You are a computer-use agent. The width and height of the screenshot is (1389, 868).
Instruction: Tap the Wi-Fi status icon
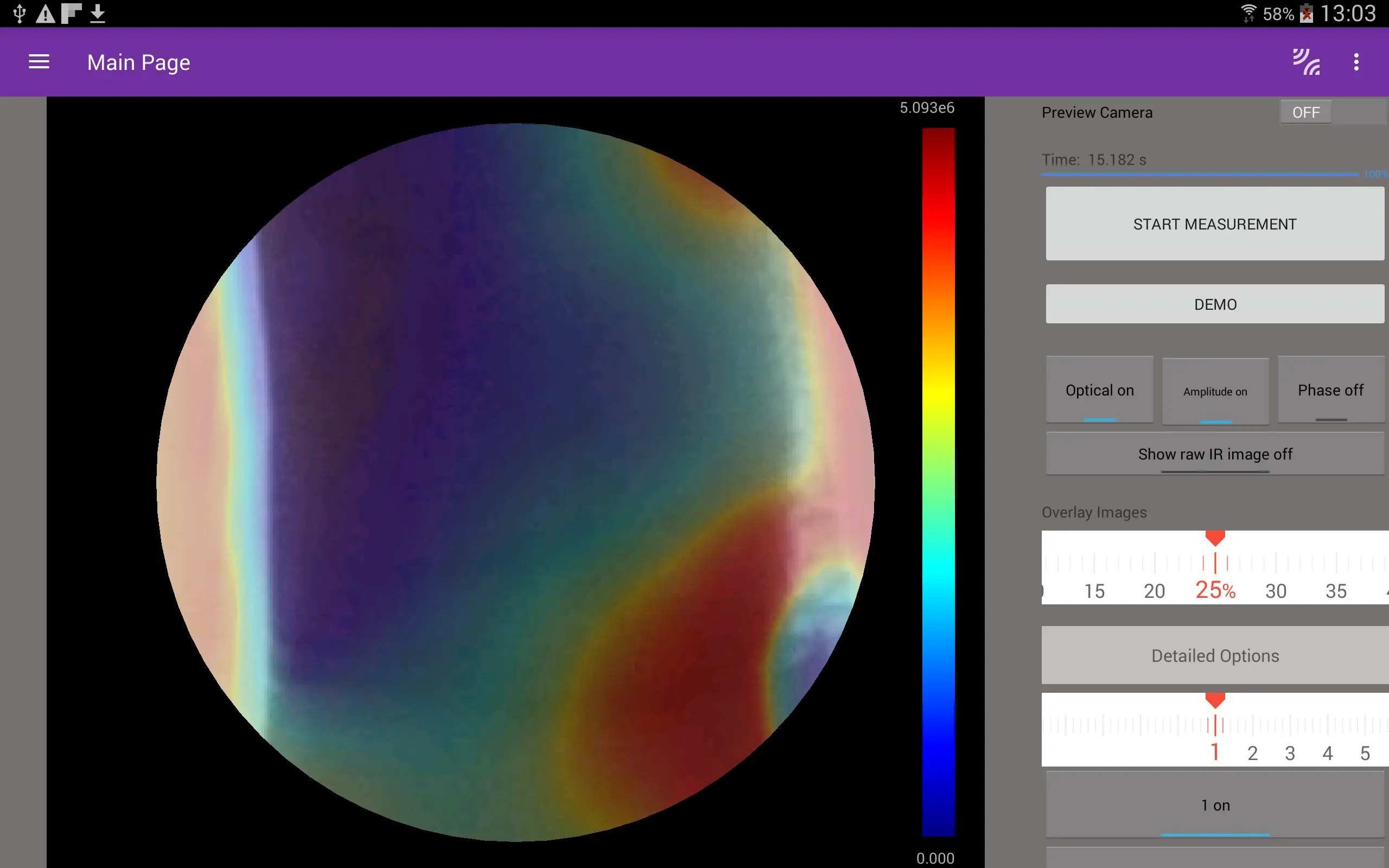(1248, 13)
